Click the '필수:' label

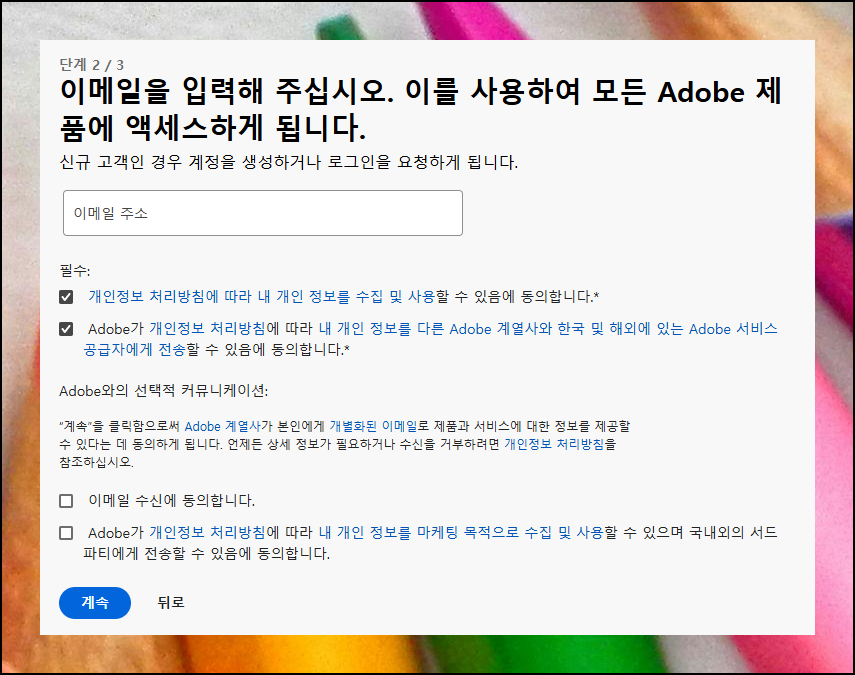click(75, 270)
